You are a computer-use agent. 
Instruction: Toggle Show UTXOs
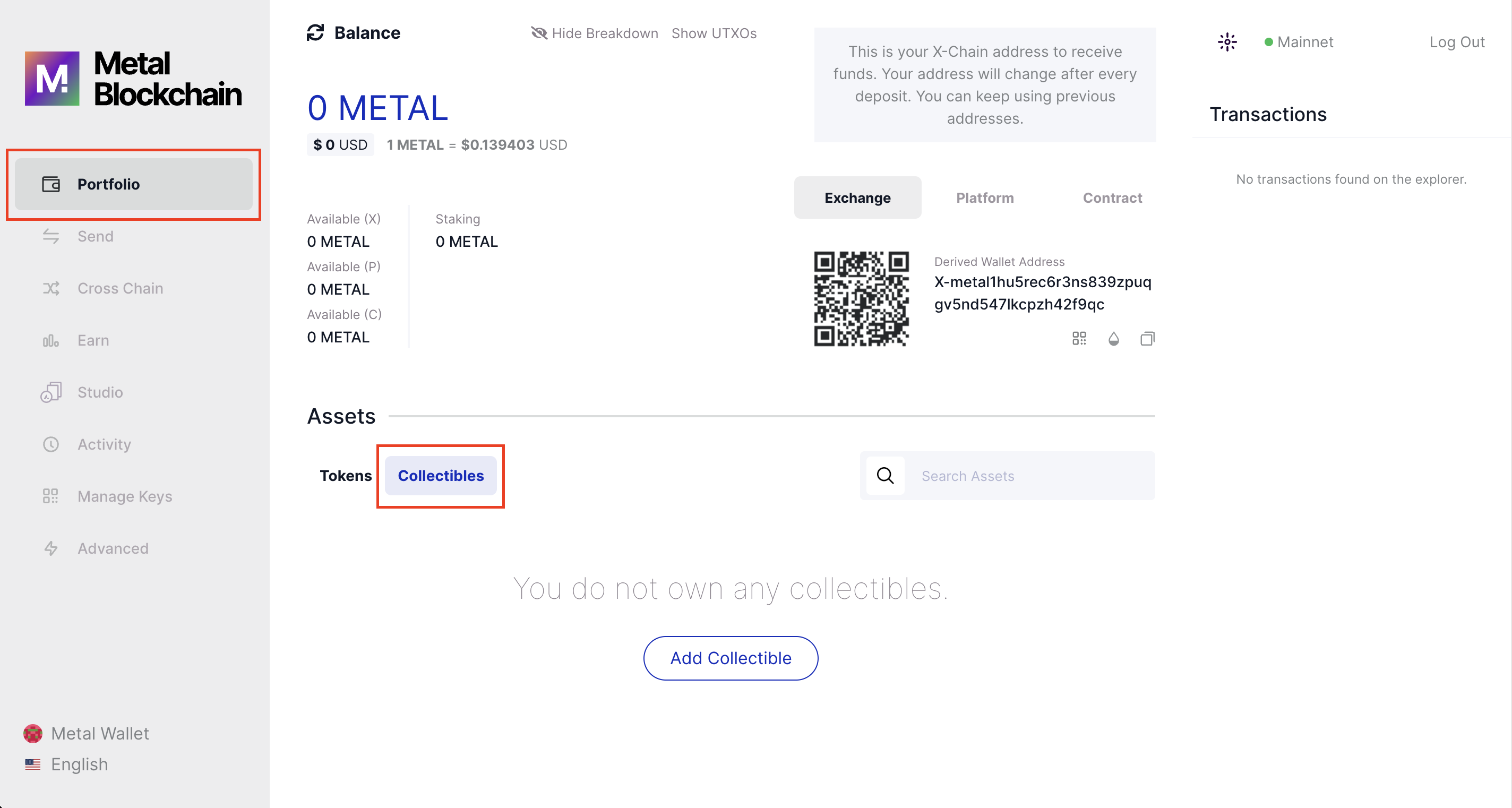pyautogui.click(x=714, y=33)
